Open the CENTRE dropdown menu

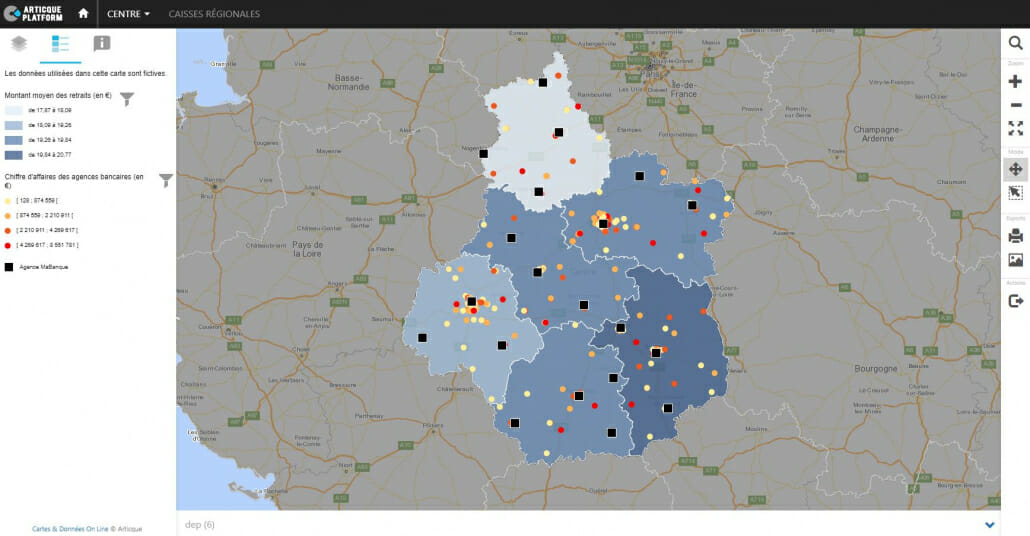pos(128,14)
